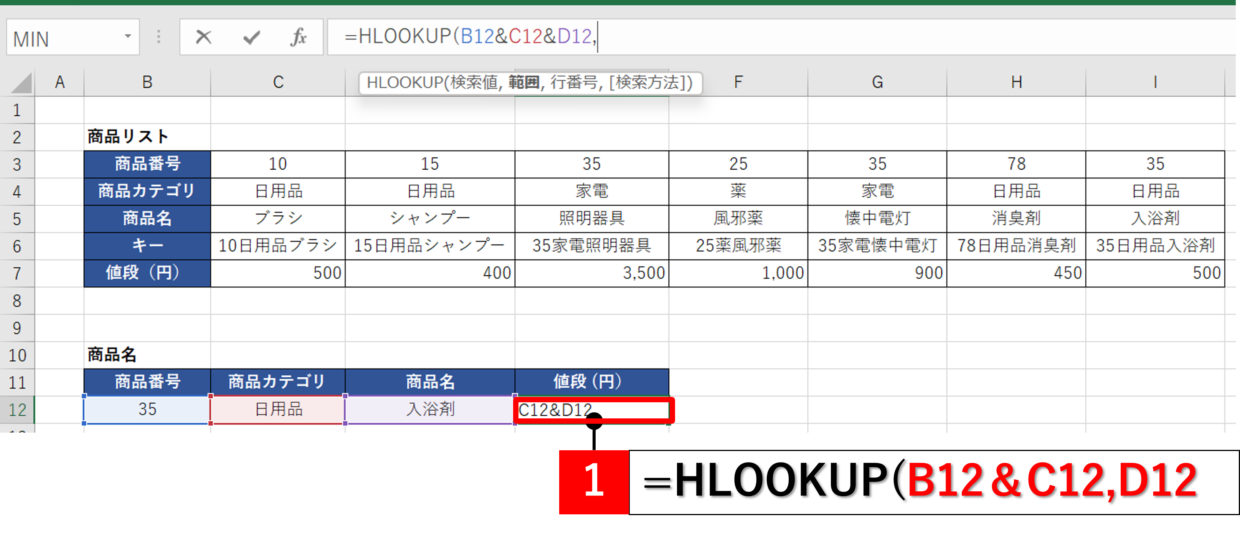Select the column B header
Image resolution: width=1240 pixels, height=537 pixels.
pos(147,83)
